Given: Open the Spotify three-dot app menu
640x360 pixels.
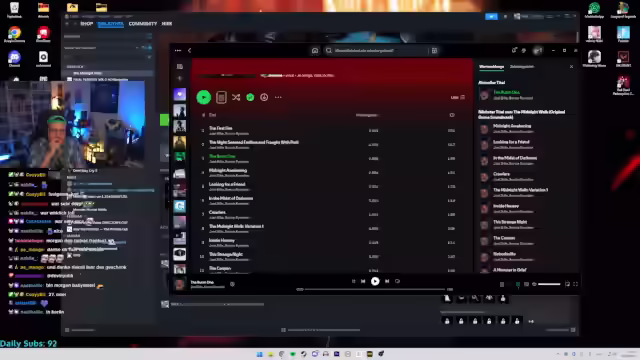Looking at the screenshot, I should (178, 51).
